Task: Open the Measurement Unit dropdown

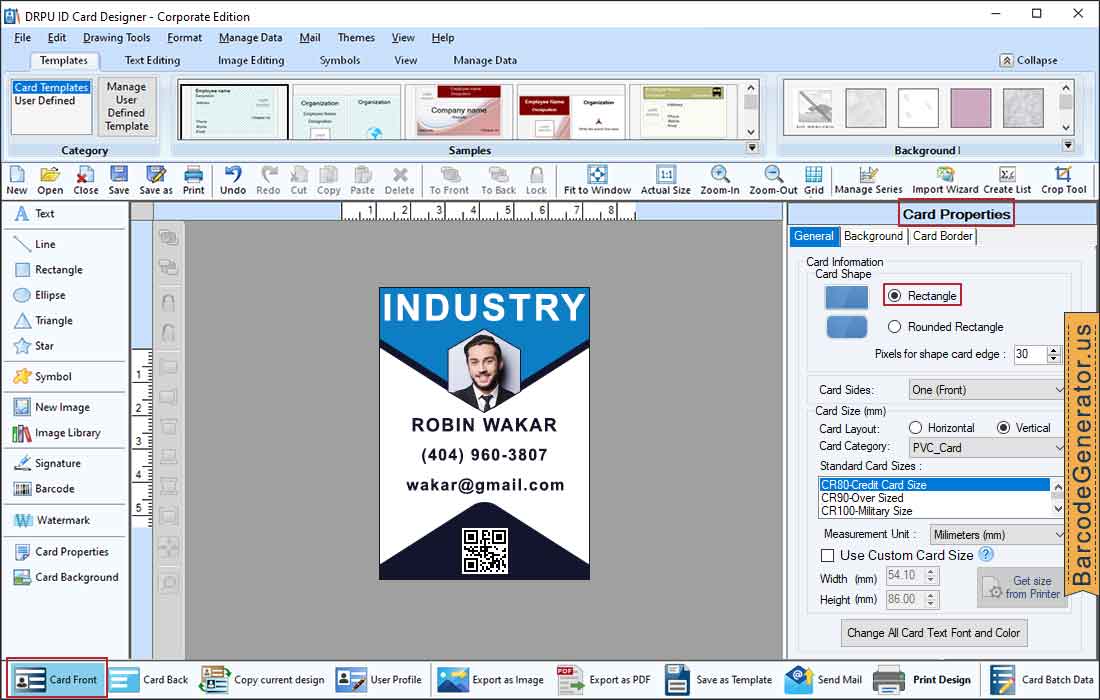Action: coord(997,534)
